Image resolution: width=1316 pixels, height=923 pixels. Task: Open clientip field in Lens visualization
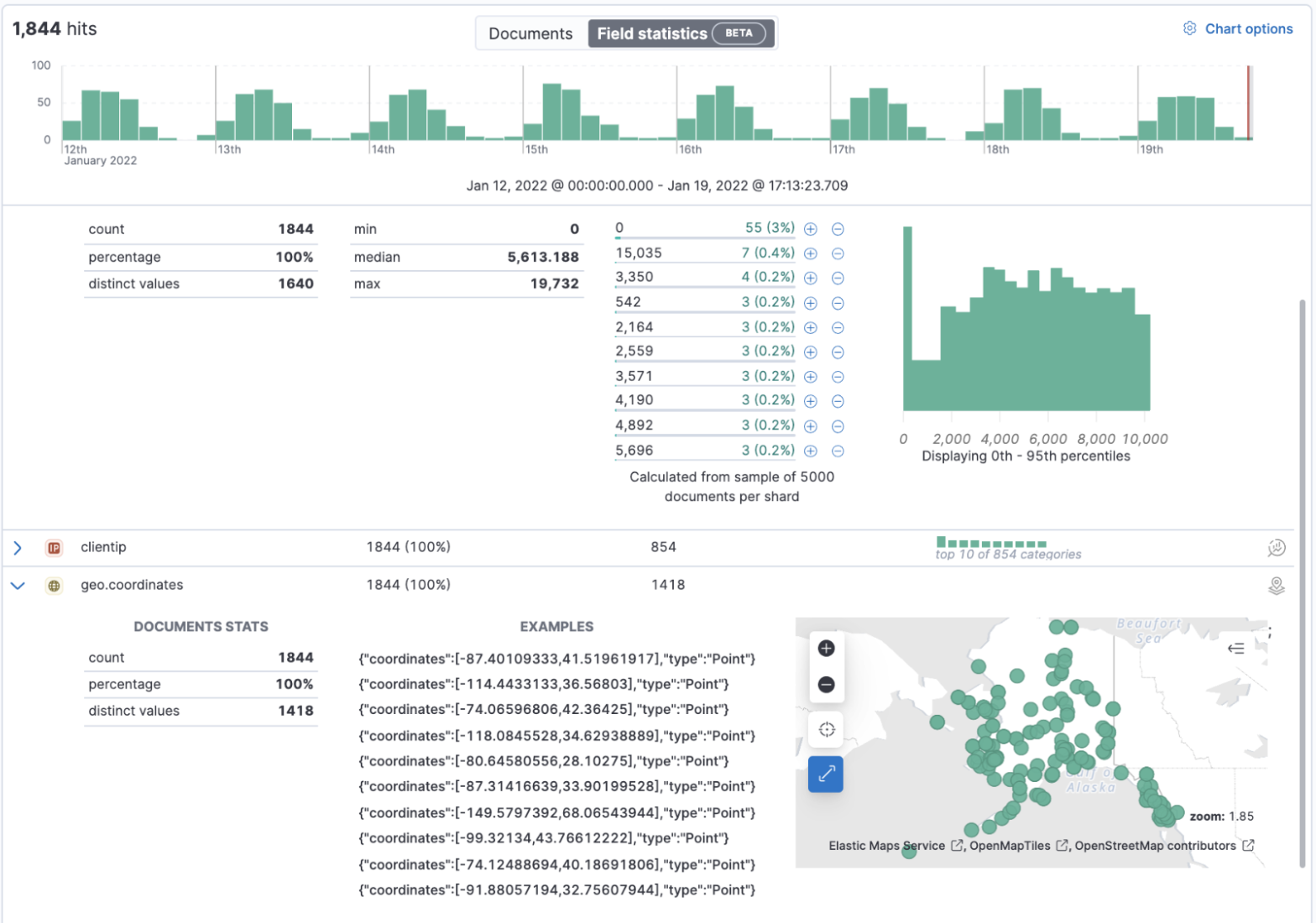[x=1276, y=548]
